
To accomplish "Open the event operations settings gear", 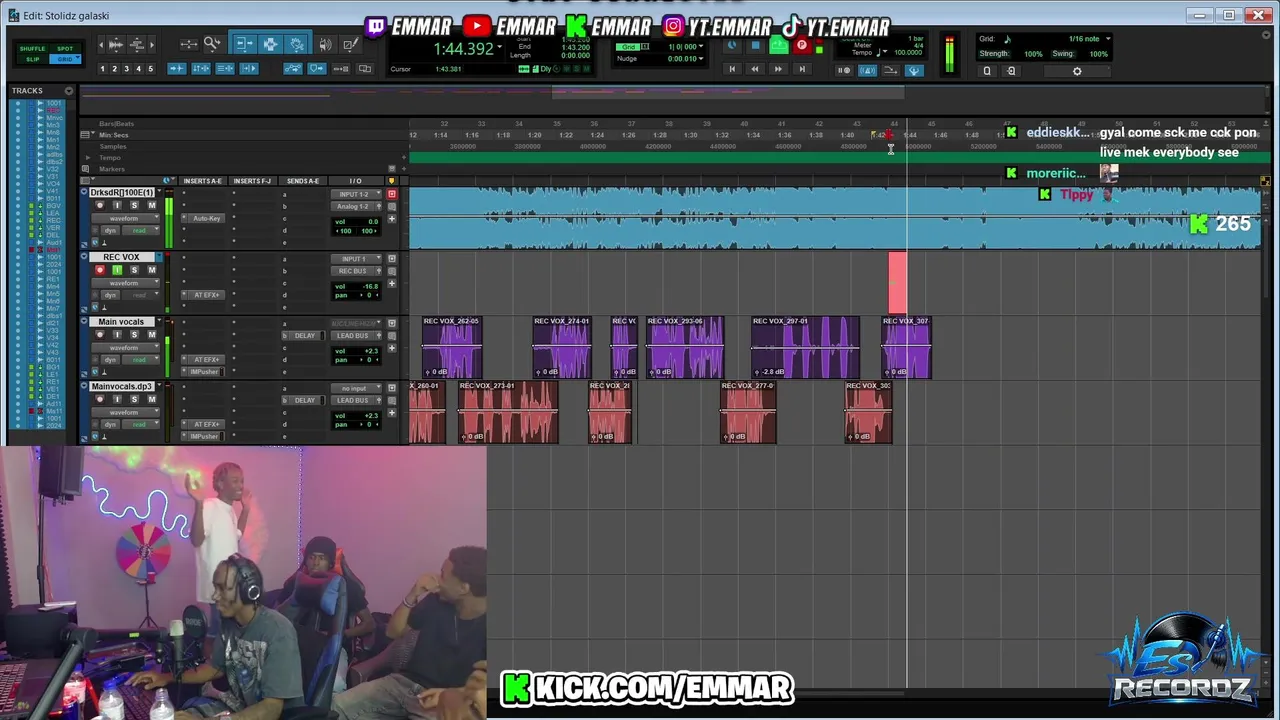I will (1077, 70).
